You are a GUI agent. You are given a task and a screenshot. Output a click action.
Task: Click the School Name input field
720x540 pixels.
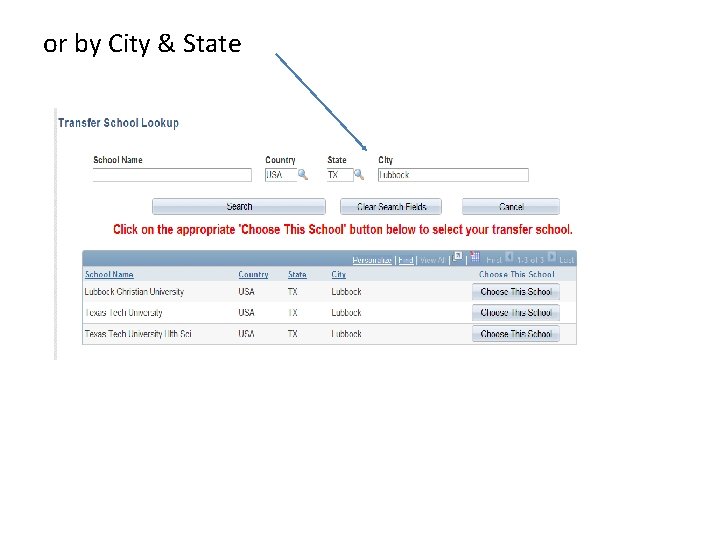[x=172, y=175]
